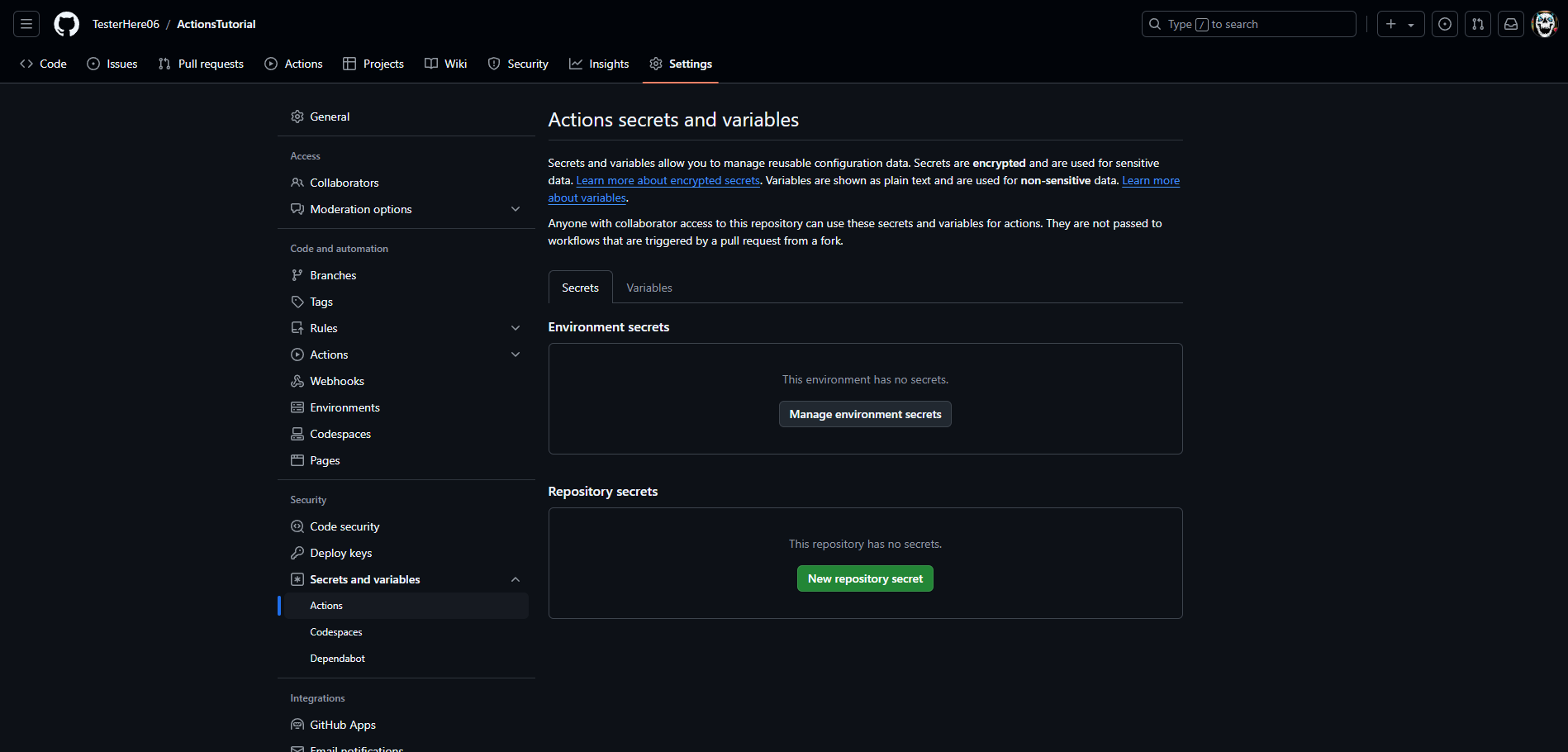Open Pages settings text
The height and width of the screenshot is (752, 1568).
pyautogui.click(x=325, y=460)
